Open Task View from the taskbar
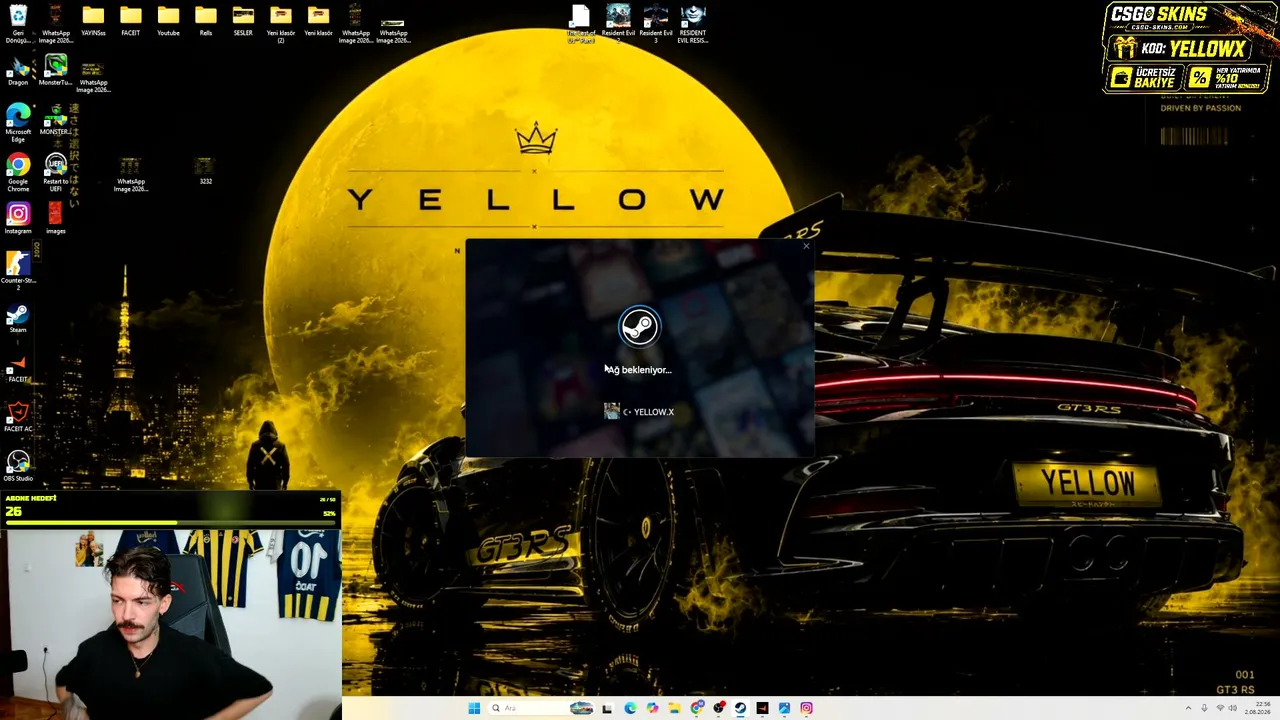The height and width of the screenshot is (720, 1280). click(607, 708)
